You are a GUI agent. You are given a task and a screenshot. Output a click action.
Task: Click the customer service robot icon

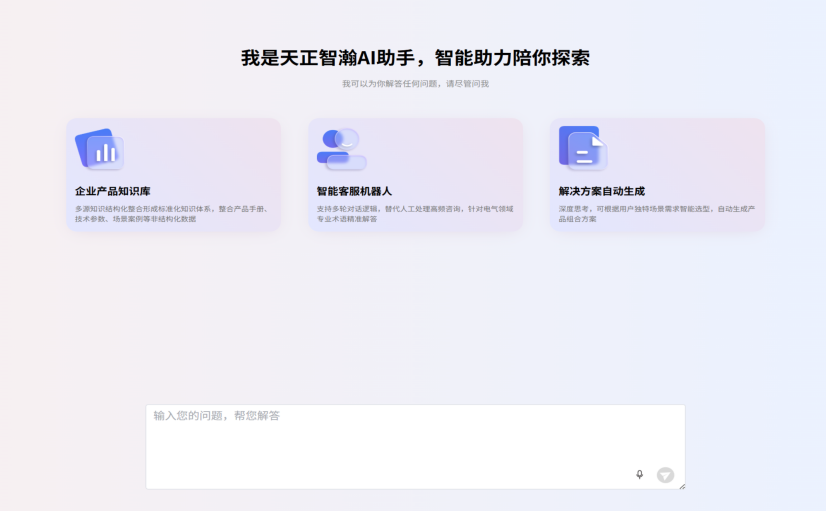pyautogui.click(x=341, y=149)
